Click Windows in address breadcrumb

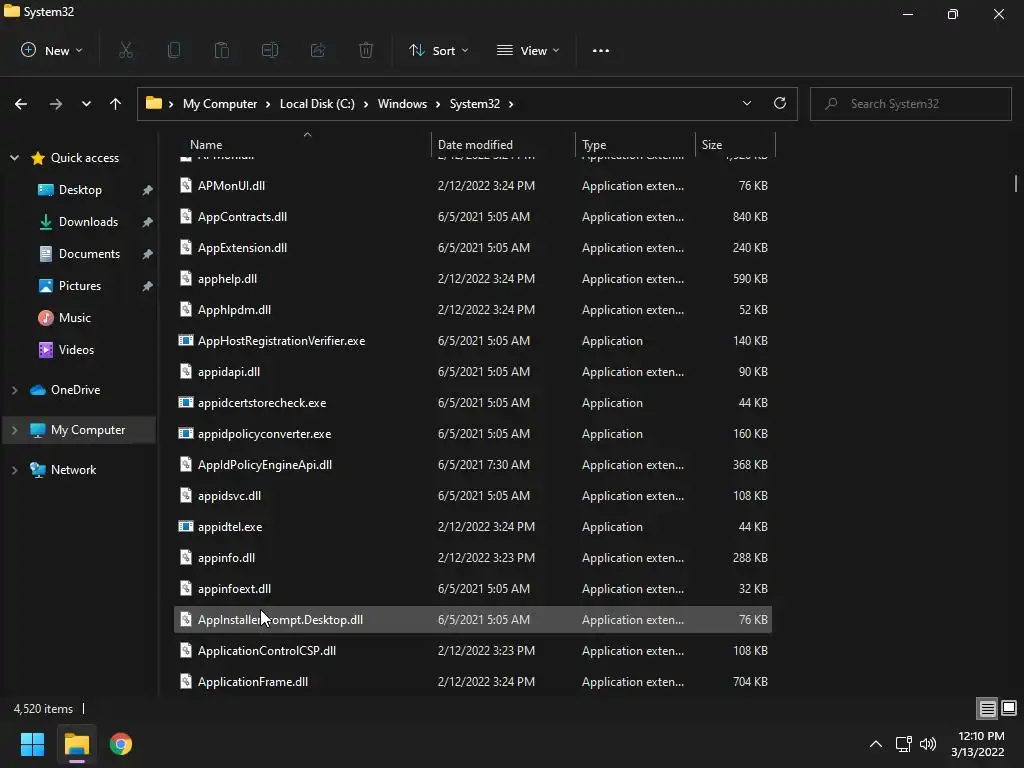tap(402, 104)
